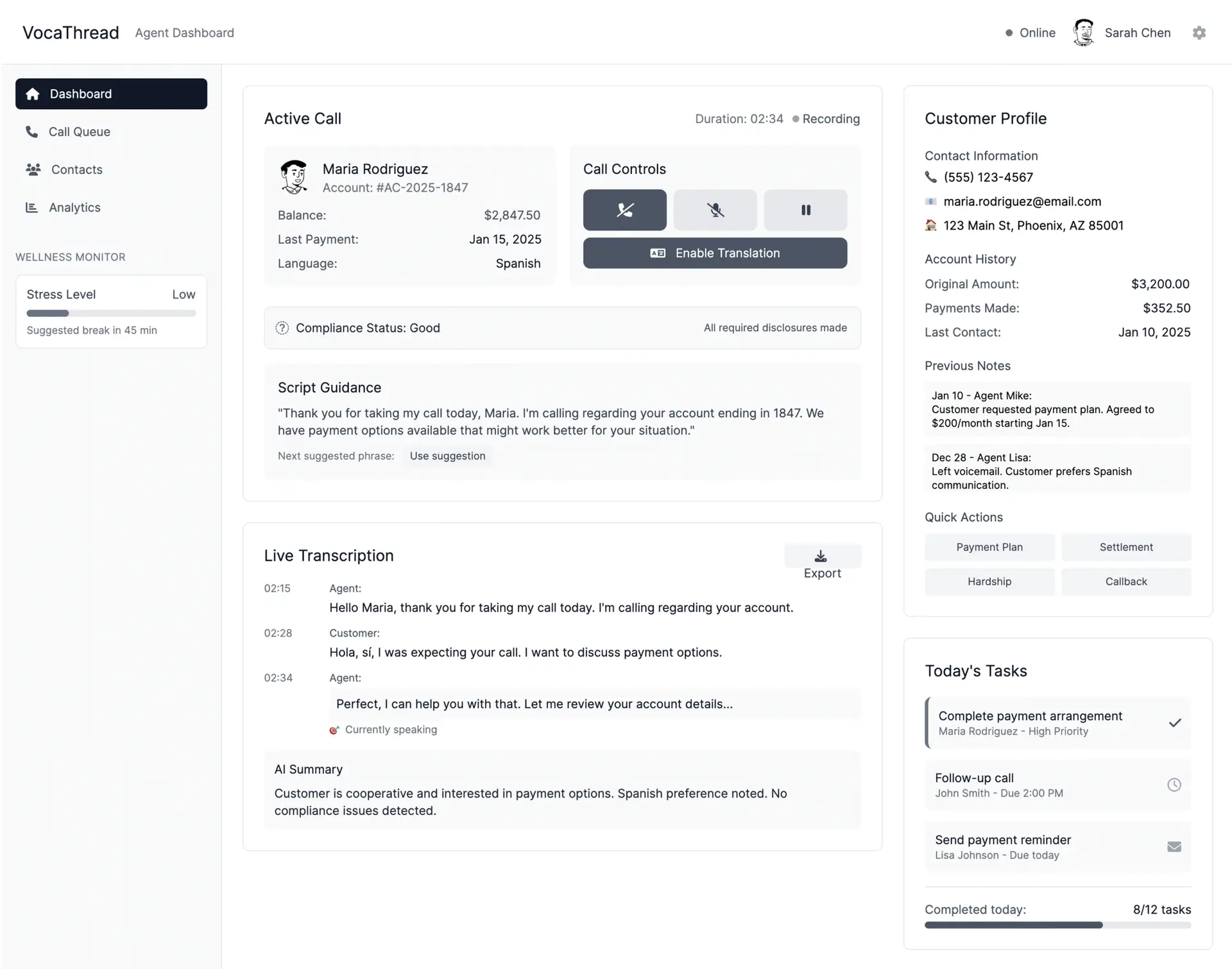Enable Translation for the active call
The height and width of the screenshot is (969, 1232).
point(714,253)
